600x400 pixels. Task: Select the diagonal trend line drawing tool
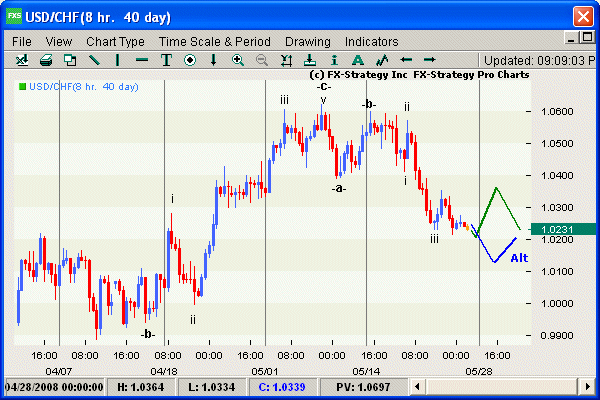pos(94,60)
